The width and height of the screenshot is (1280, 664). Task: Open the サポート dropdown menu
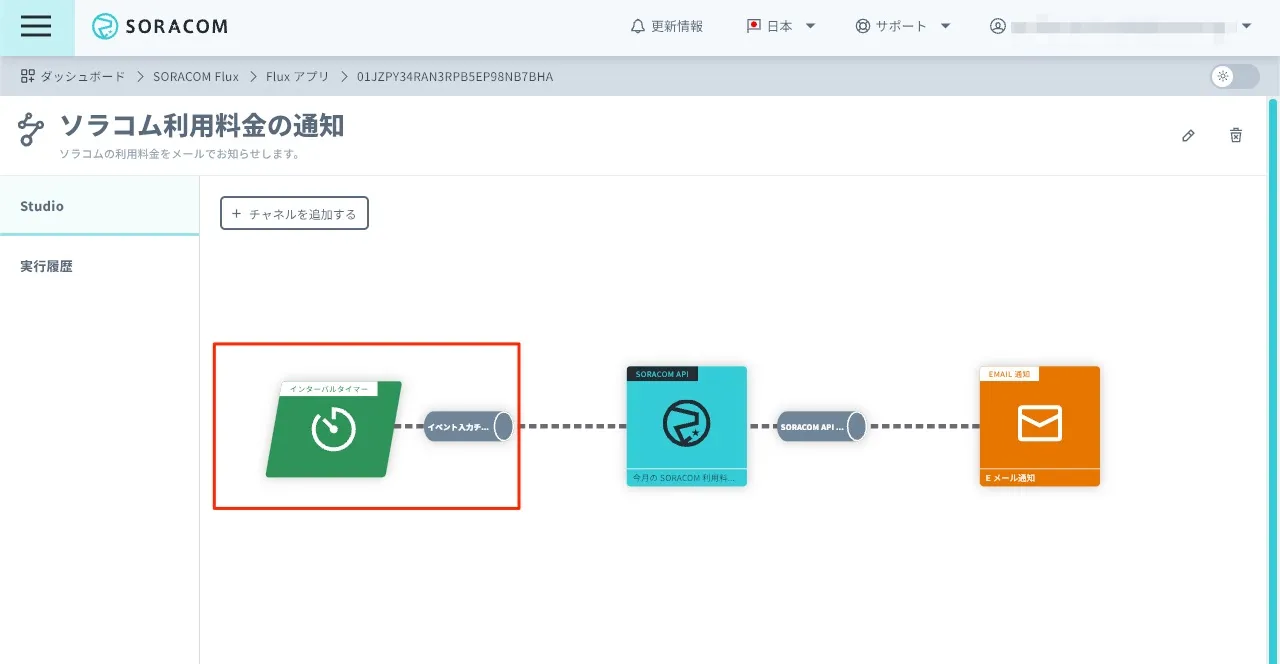click(x=903, y=27)
